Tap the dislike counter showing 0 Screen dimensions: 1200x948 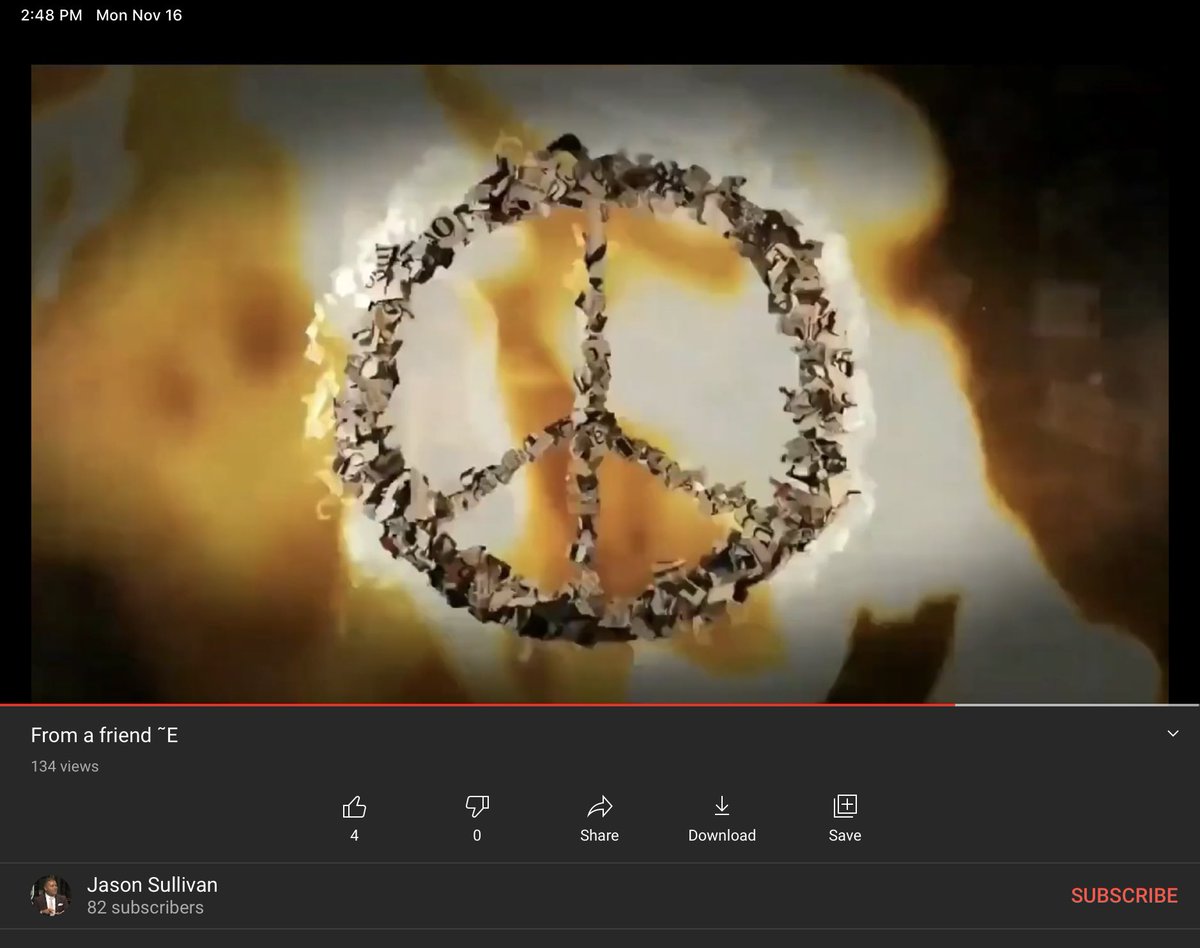tap(477, 834)
